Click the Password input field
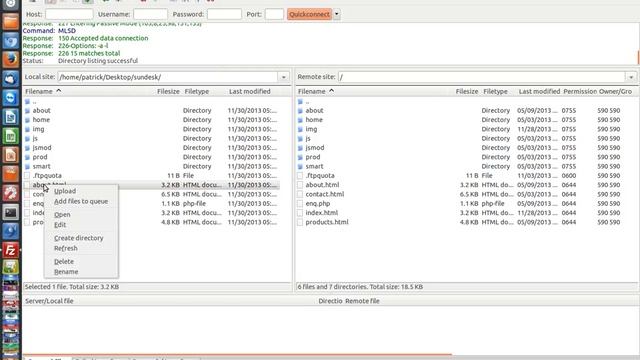640x360 pixels. [x=224, y=14]
